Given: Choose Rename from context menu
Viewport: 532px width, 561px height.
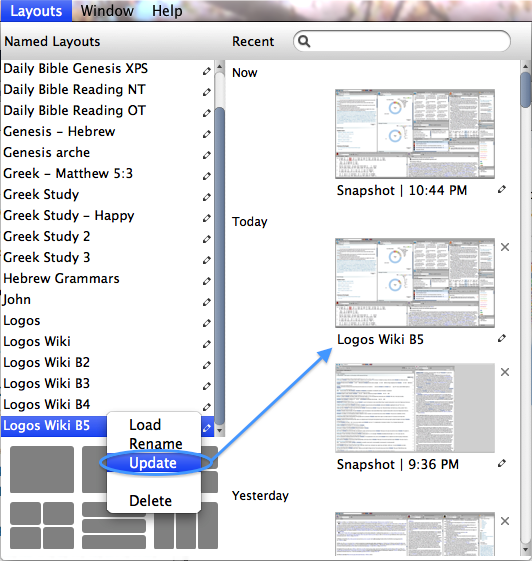Looking at the screenshot, I should 154,444.
